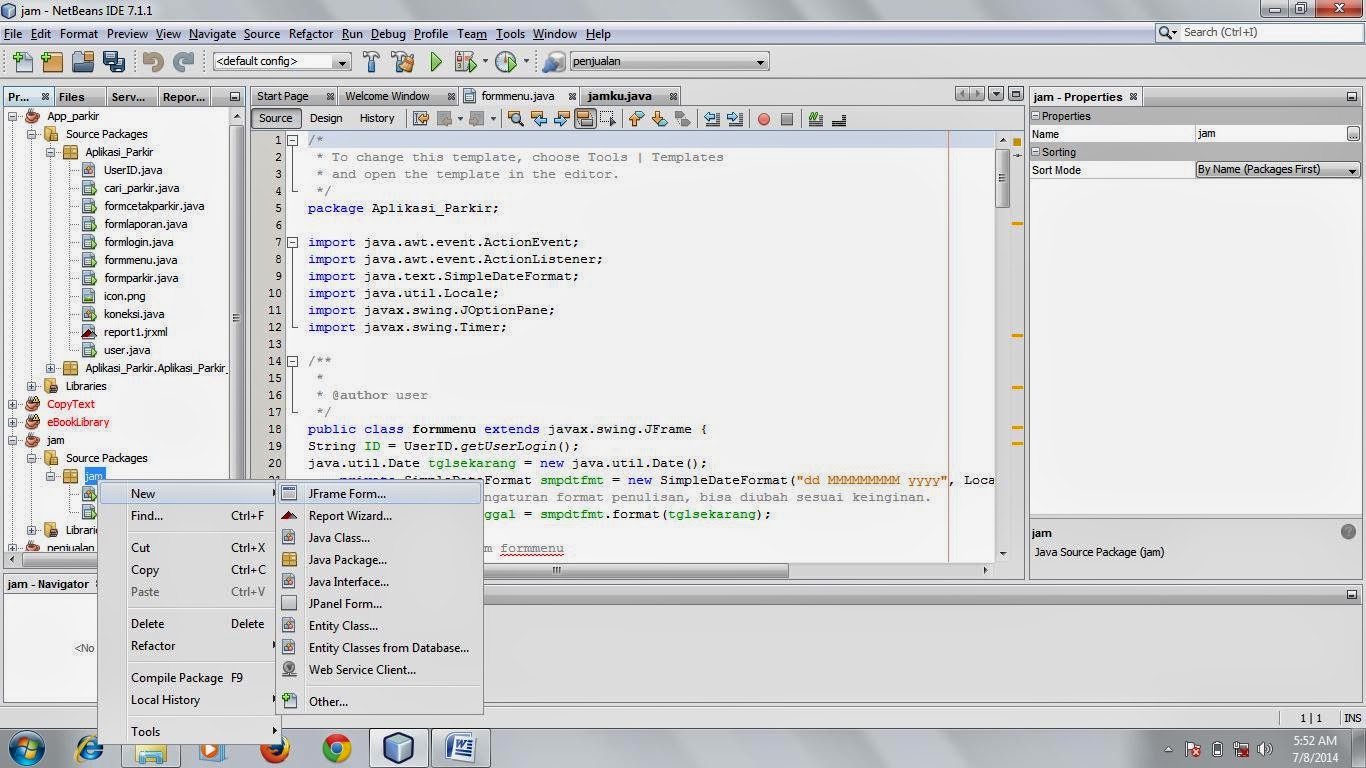1366x768 pixels.
Task: Build the project using the hammer icon
Action: tap(371, 61)
